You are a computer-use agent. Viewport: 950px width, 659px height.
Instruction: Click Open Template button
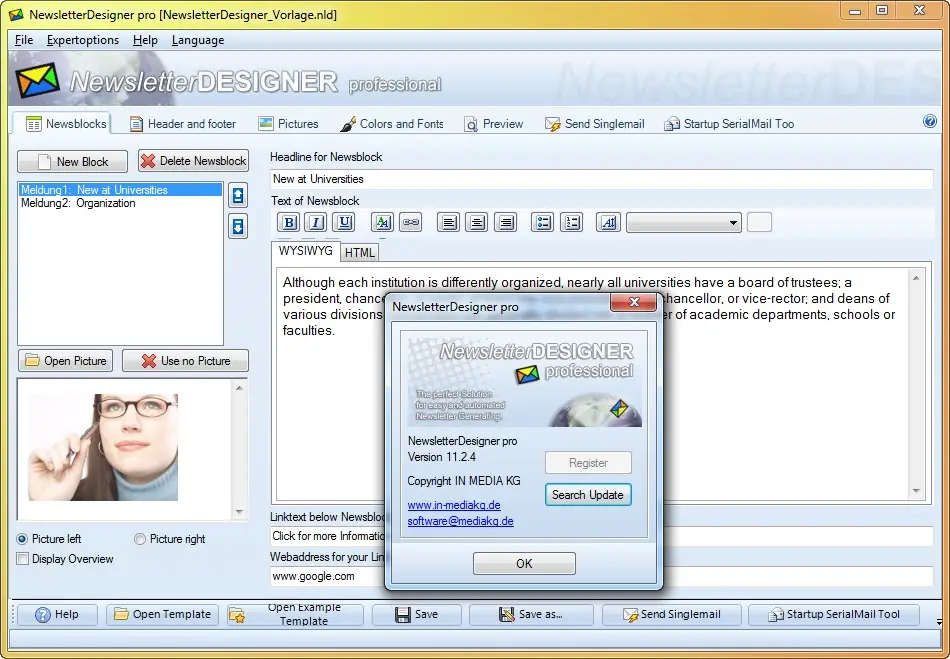coord(163,614)
